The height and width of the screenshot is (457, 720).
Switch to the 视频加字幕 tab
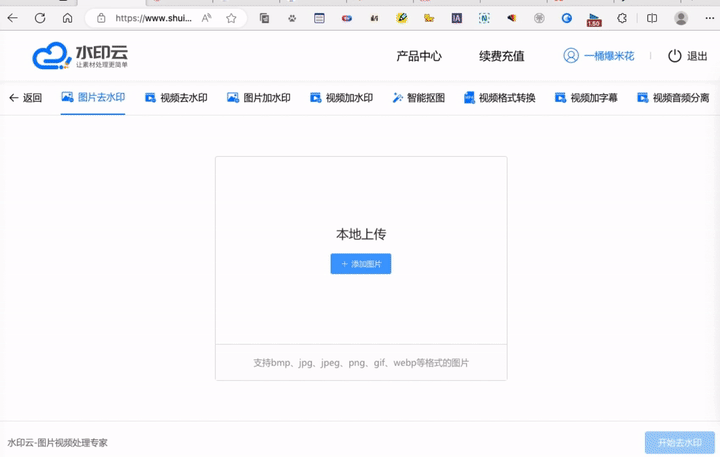586,98
